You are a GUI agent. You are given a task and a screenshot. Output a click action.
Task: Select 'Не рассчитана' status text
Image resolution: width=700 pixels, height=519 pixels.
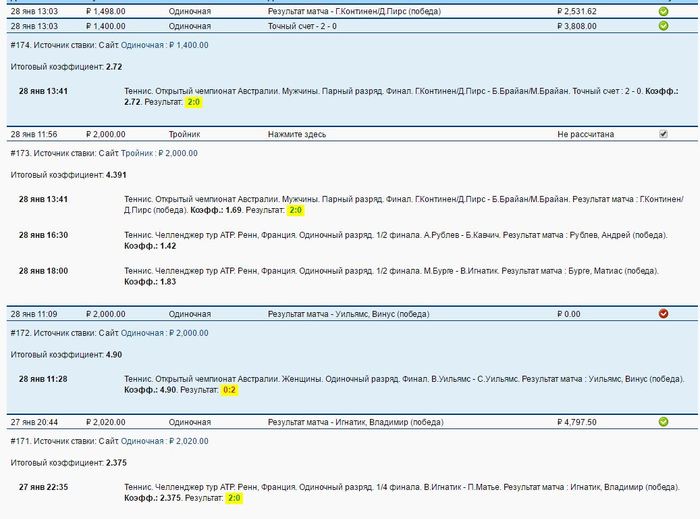point(585,134)
